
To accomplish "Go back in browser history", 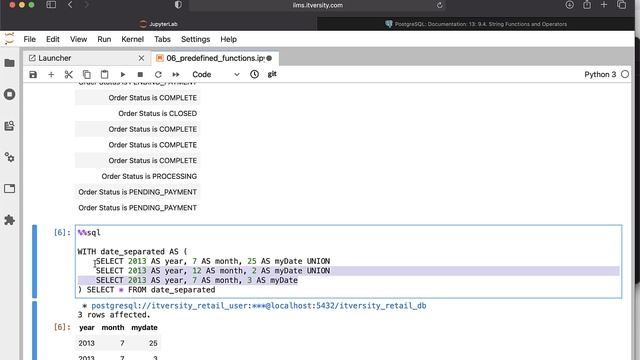I will 70,5.
